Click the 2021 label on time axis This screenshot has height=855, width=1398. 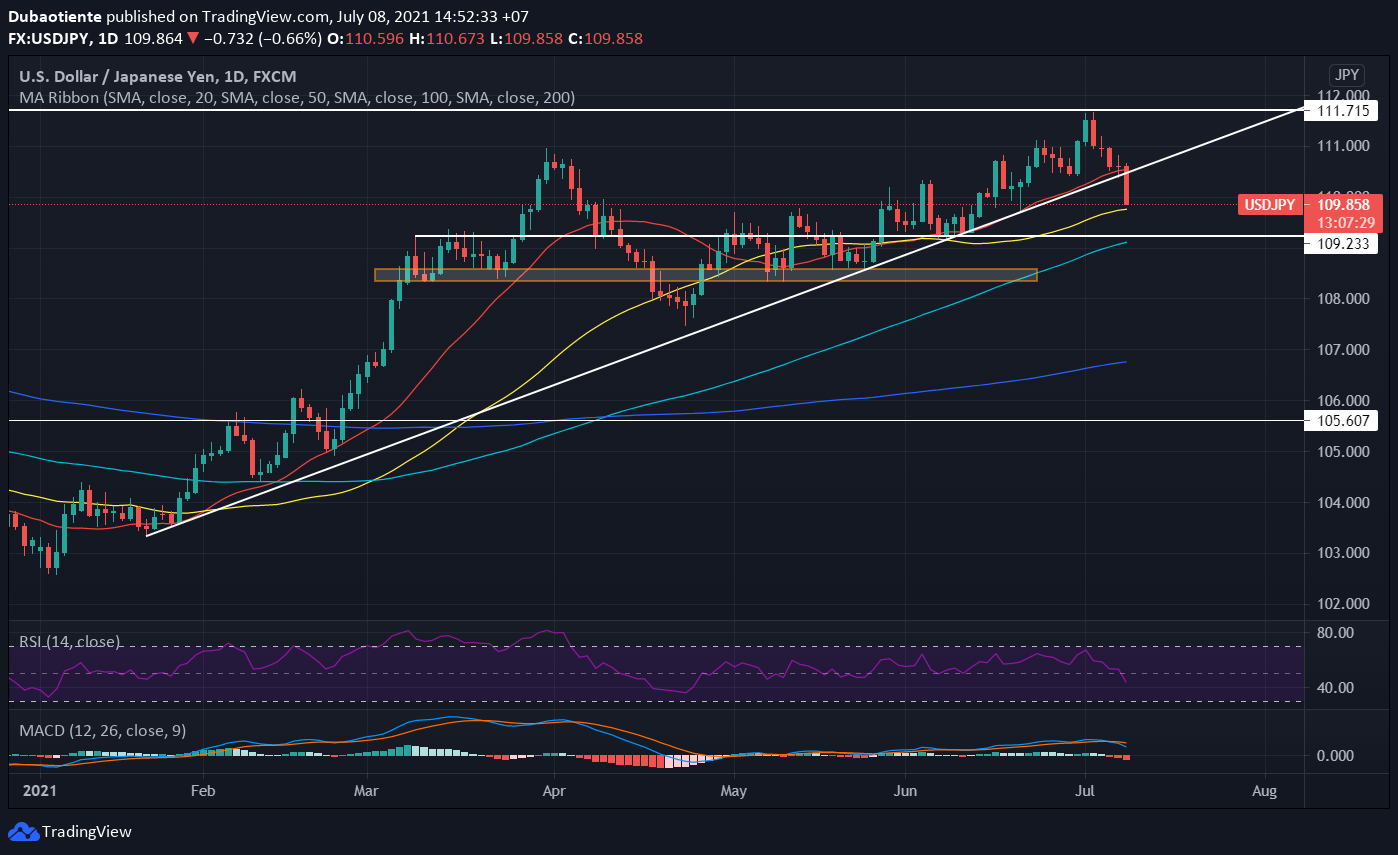41,790
